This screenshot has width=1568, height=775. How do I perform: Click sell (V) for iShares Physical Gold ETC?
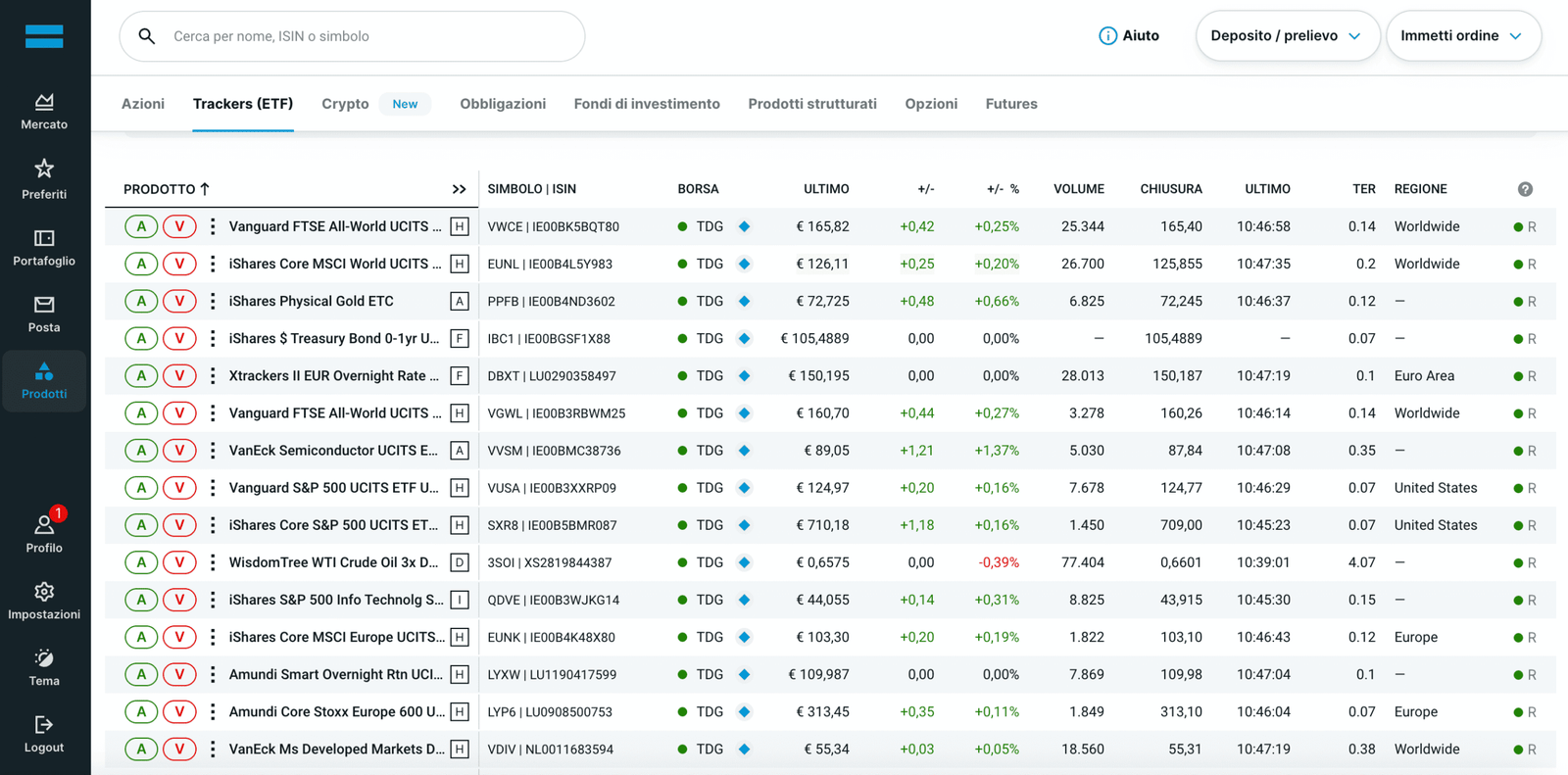tap(179, 302)
